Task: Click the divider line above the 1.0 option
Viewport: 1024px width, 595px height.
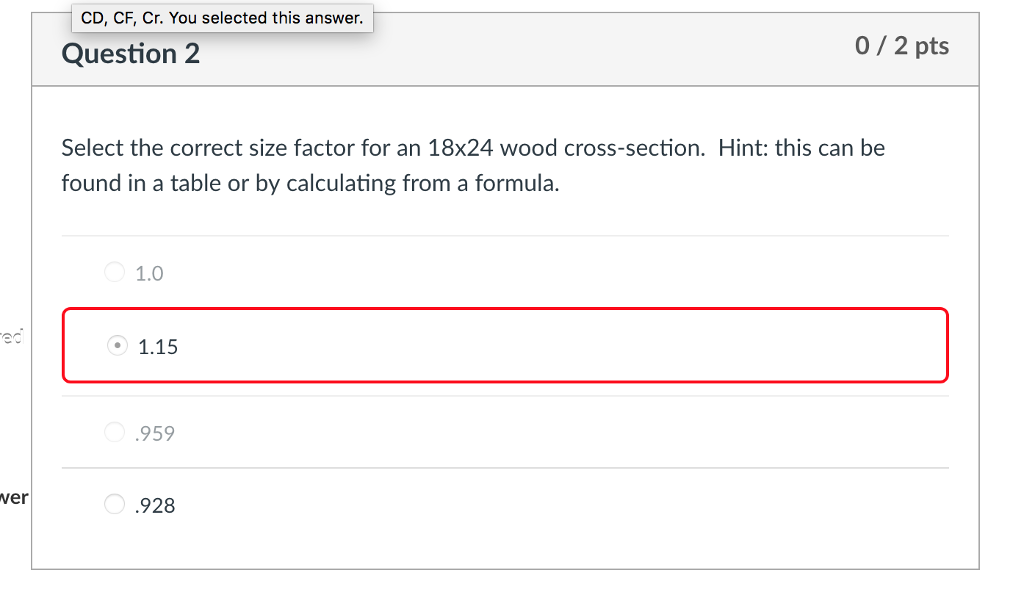Action: pos(505,236)
